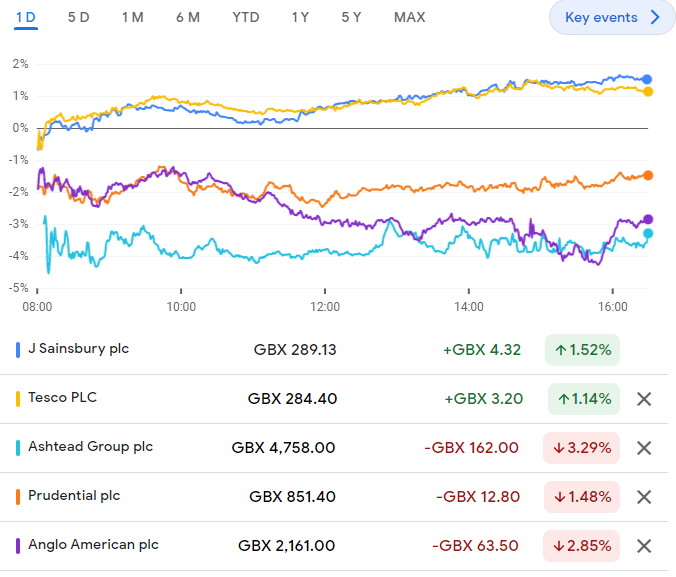
Task: Click price GBX 284.40
Action: coord(292,399)
